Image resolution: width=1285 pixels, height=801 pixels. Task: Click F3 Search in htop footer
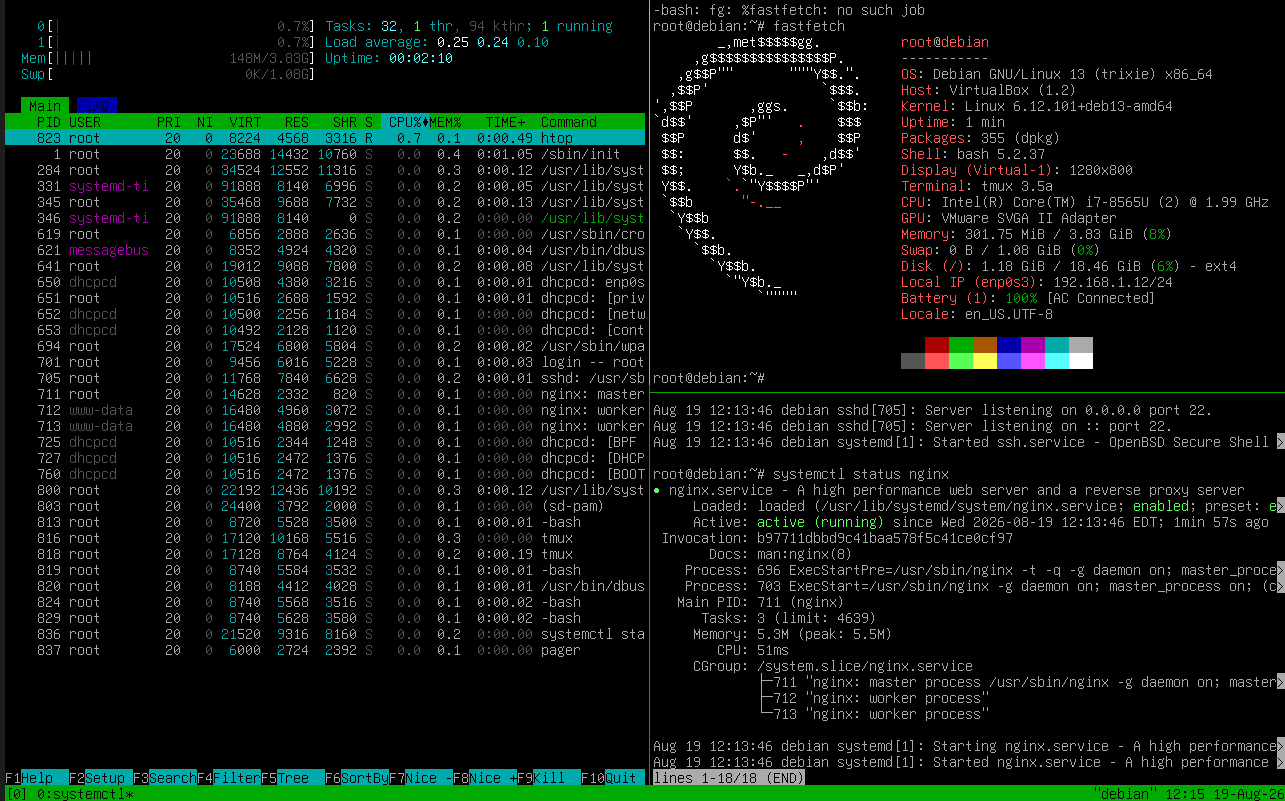[165, 778]
